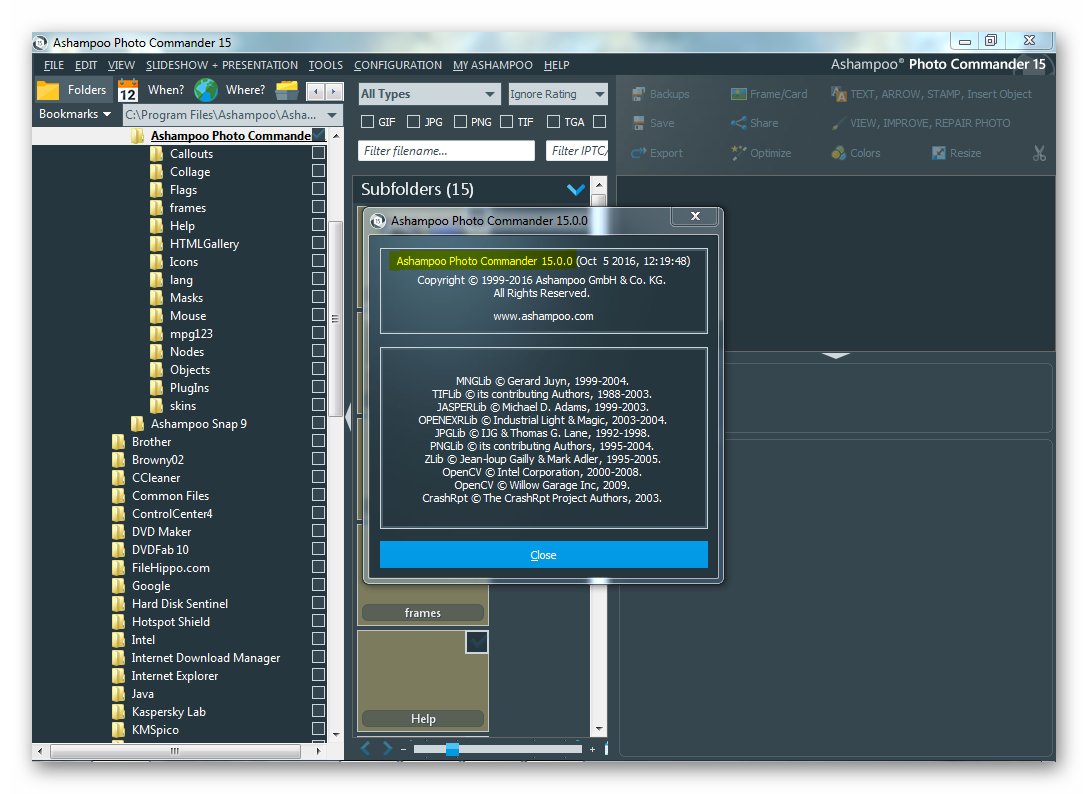Click the Share icon
Viewport: 1088px width, 794px height.
coord(738,123)
